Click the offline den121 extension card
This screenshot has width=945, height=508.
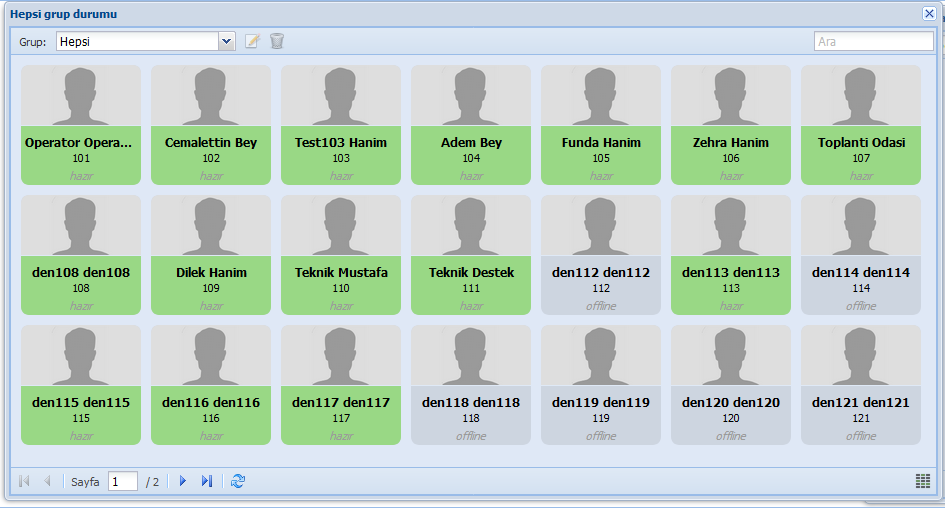pos(861,385)
